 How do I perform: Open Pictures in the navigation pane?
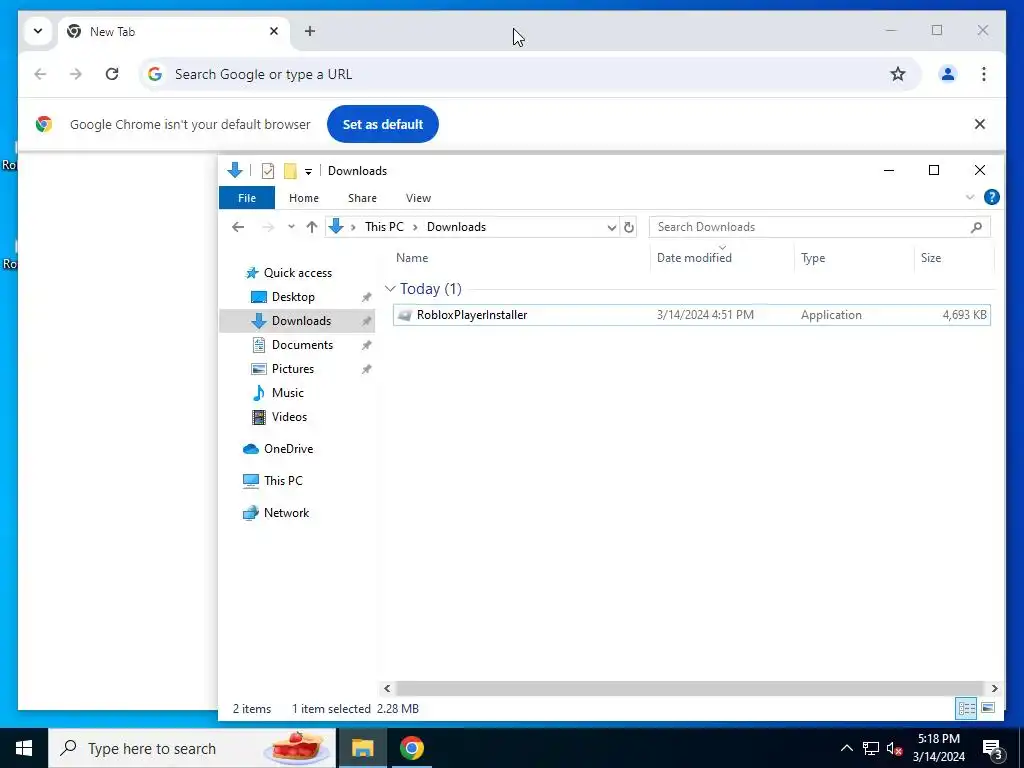click(x=293, y=369)
